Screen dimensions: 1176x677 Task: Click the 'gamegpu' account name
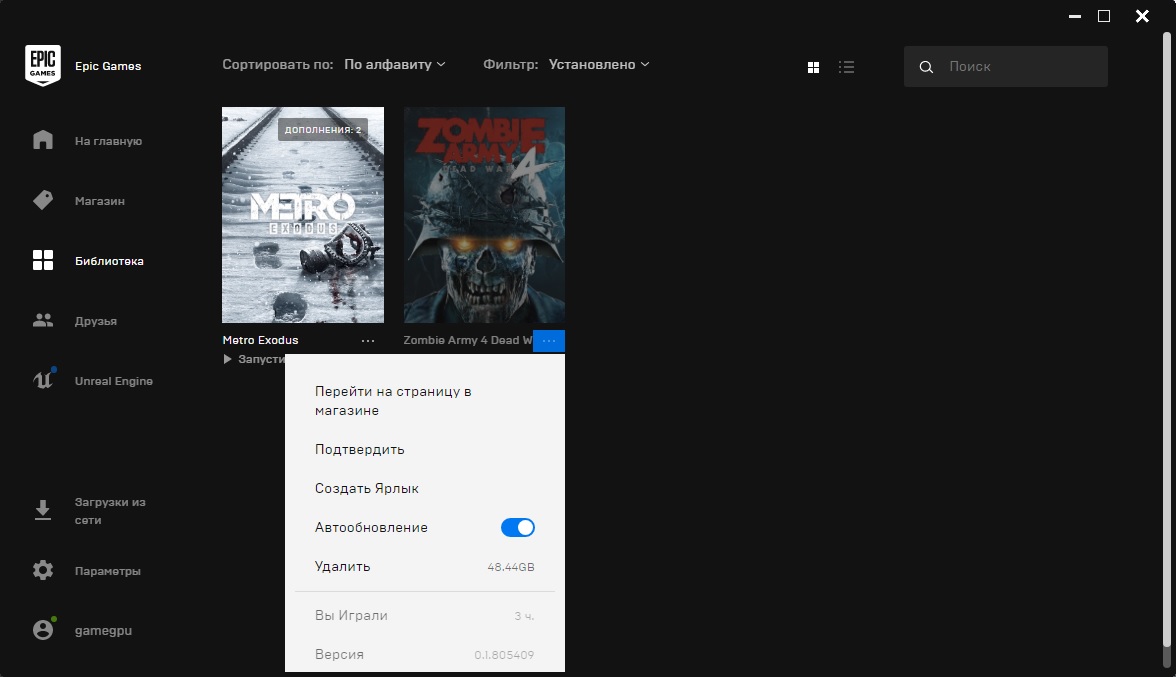[104, 631]
